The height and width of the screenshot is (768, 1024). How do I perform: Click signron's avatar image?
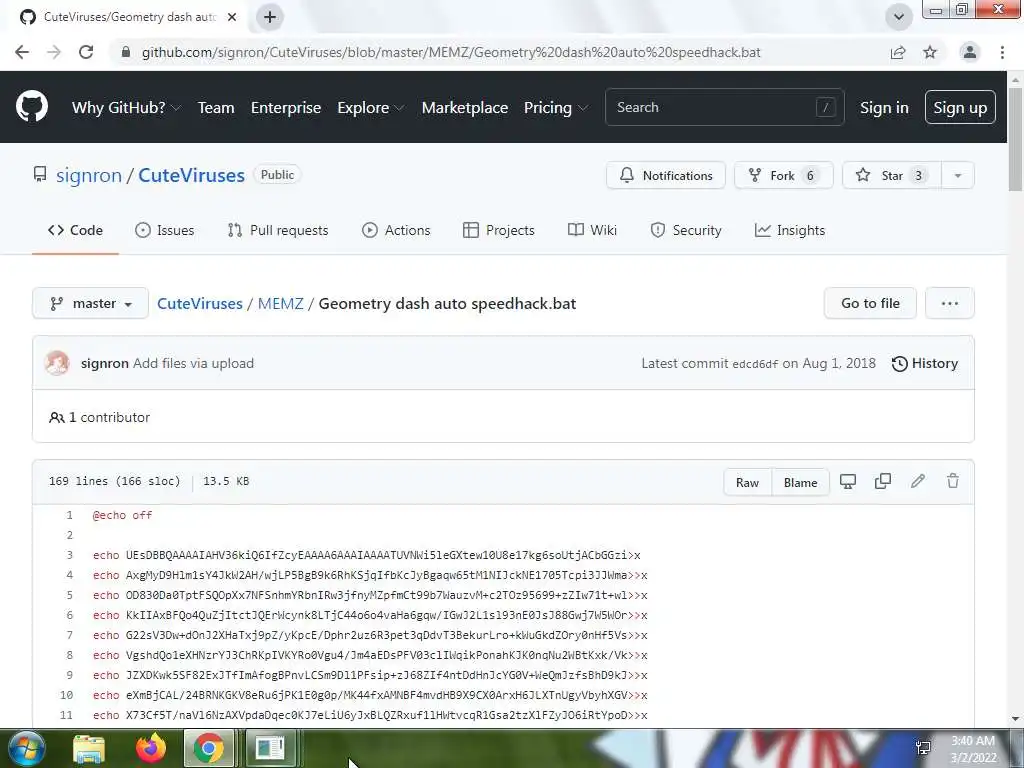coord(57,363)
